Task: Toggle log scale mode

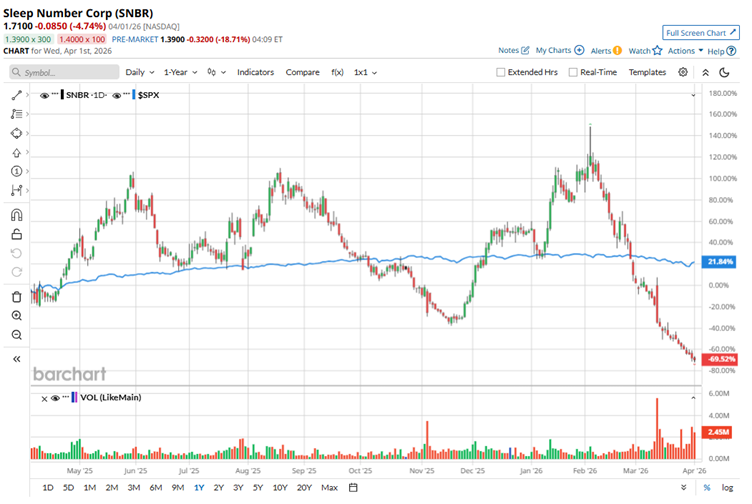Action: point(727,488)
